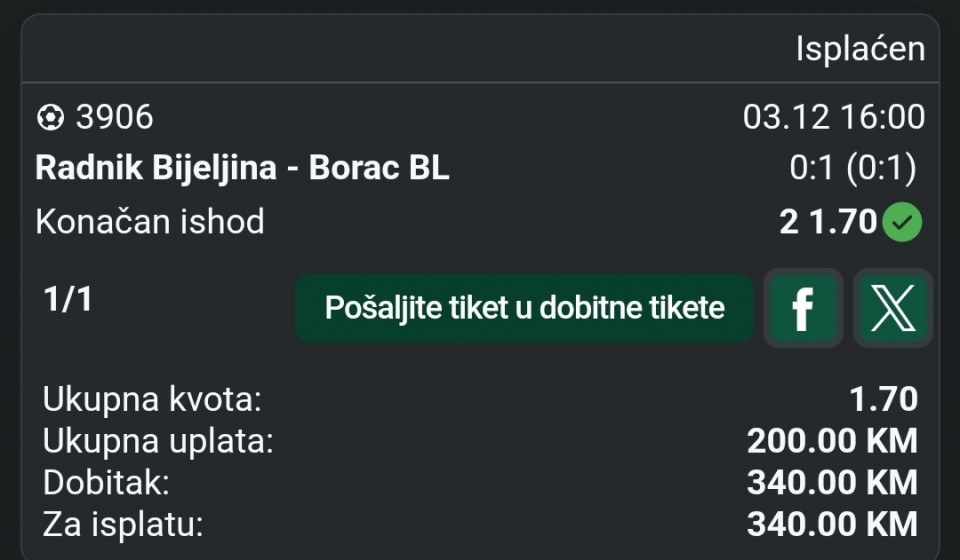Select the match code 3906
Screen dimensions: 960x560
click(x=114, y=118)
